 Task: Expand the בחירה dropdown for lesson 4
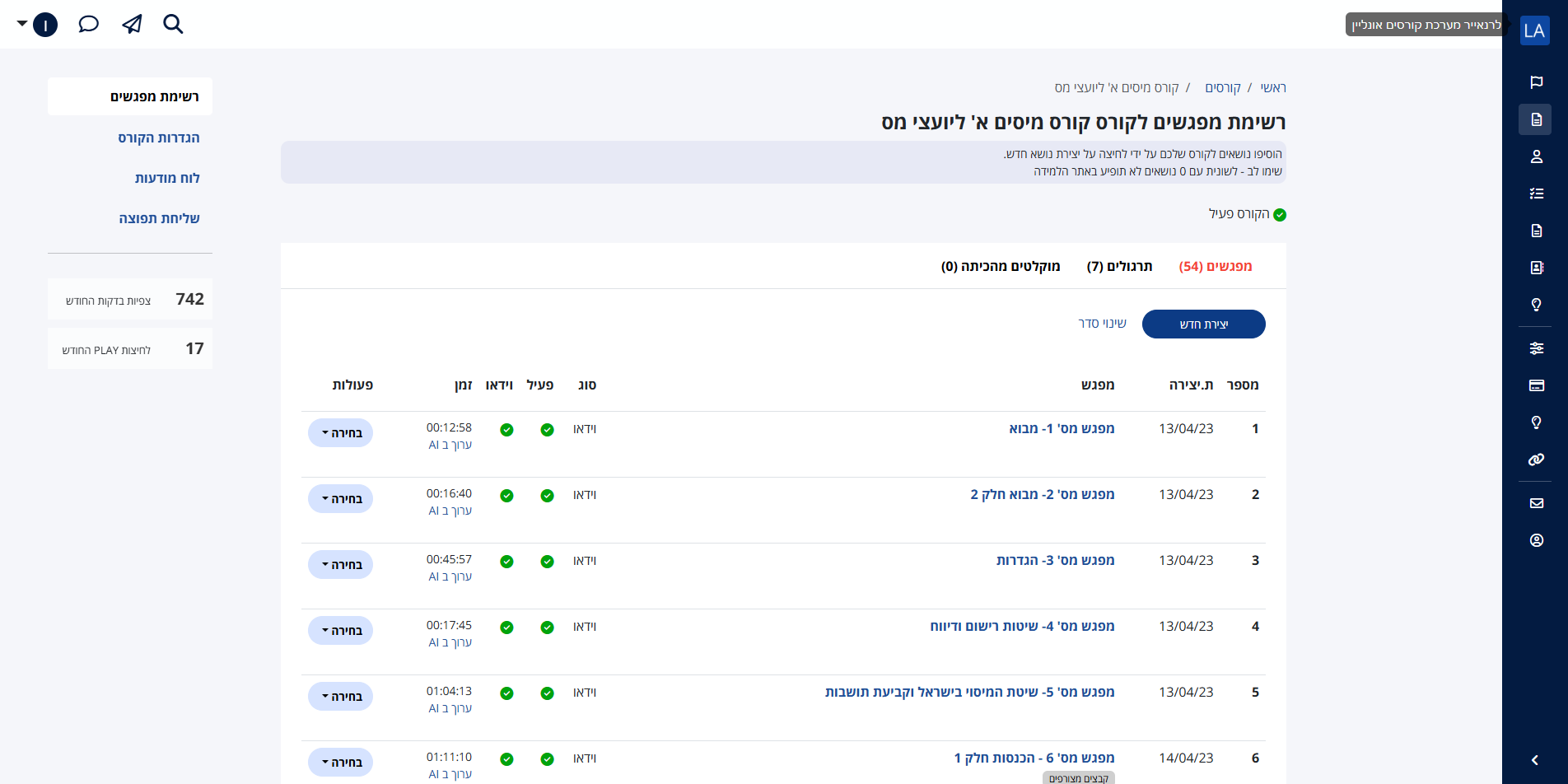click(x=341, y=631)
